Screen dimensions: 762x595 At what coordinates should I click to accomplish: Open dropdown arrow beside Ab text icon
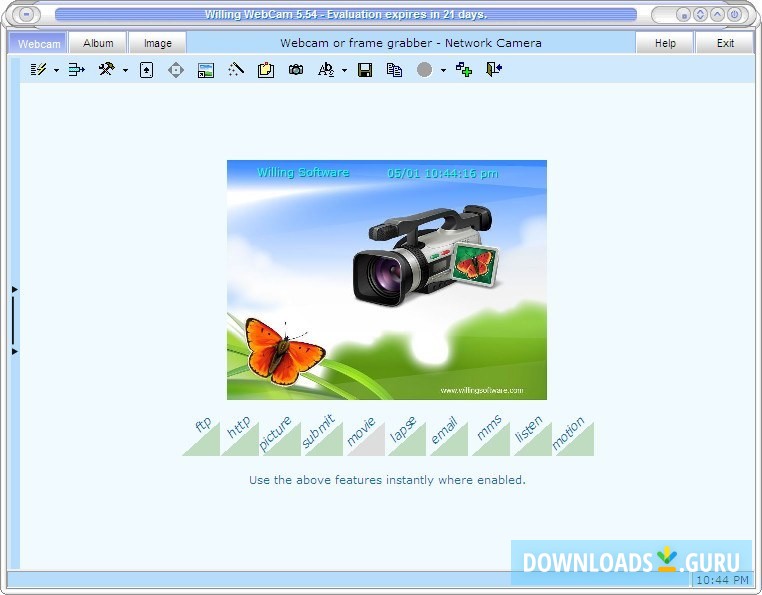click(345, 70)
